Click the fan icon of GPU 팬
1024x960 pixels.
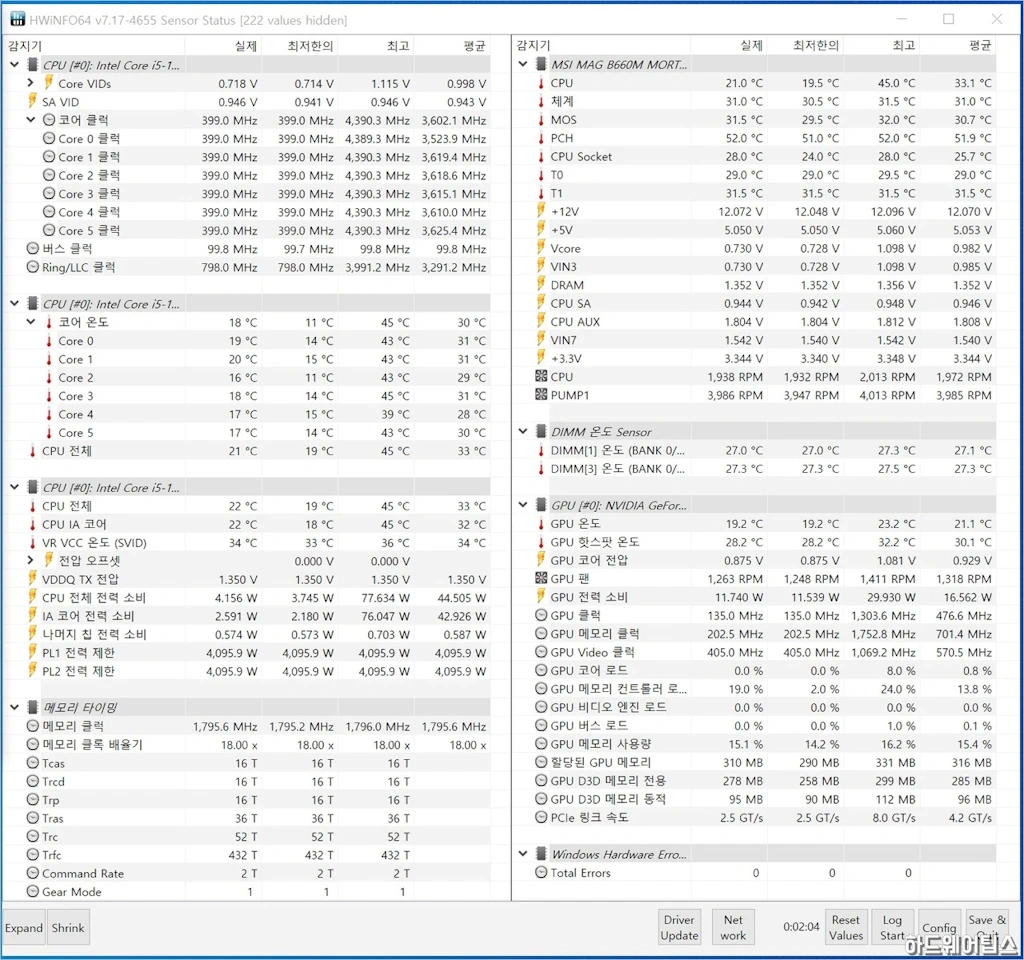[541, 578]
